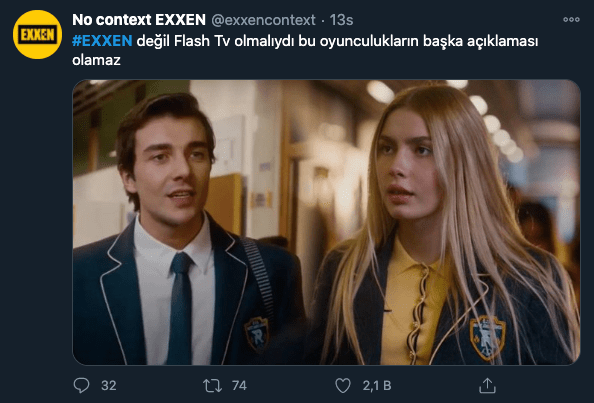Click the tweet text mentioning Flash Tv
This screenshot has width=594, height=403.
click(305, 50)
